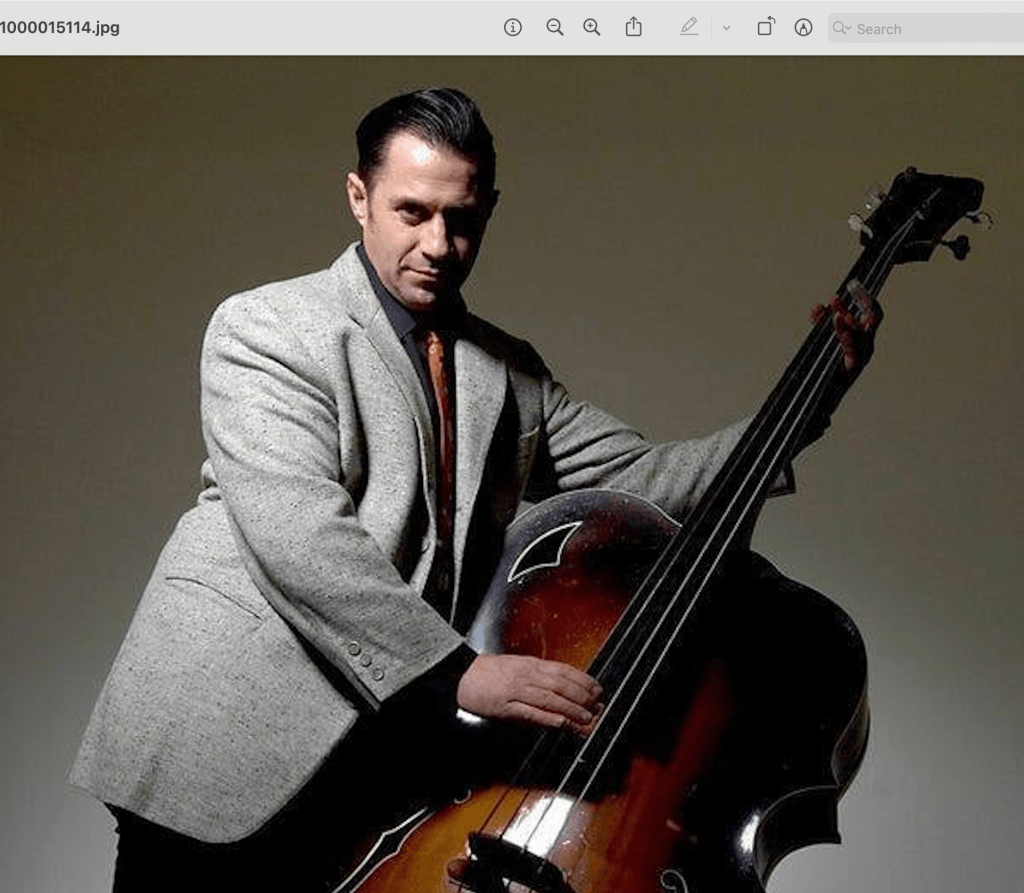Rotate the image with the rotate icon
Screen dimensions: 1024x893
click(x=765, y=27)
